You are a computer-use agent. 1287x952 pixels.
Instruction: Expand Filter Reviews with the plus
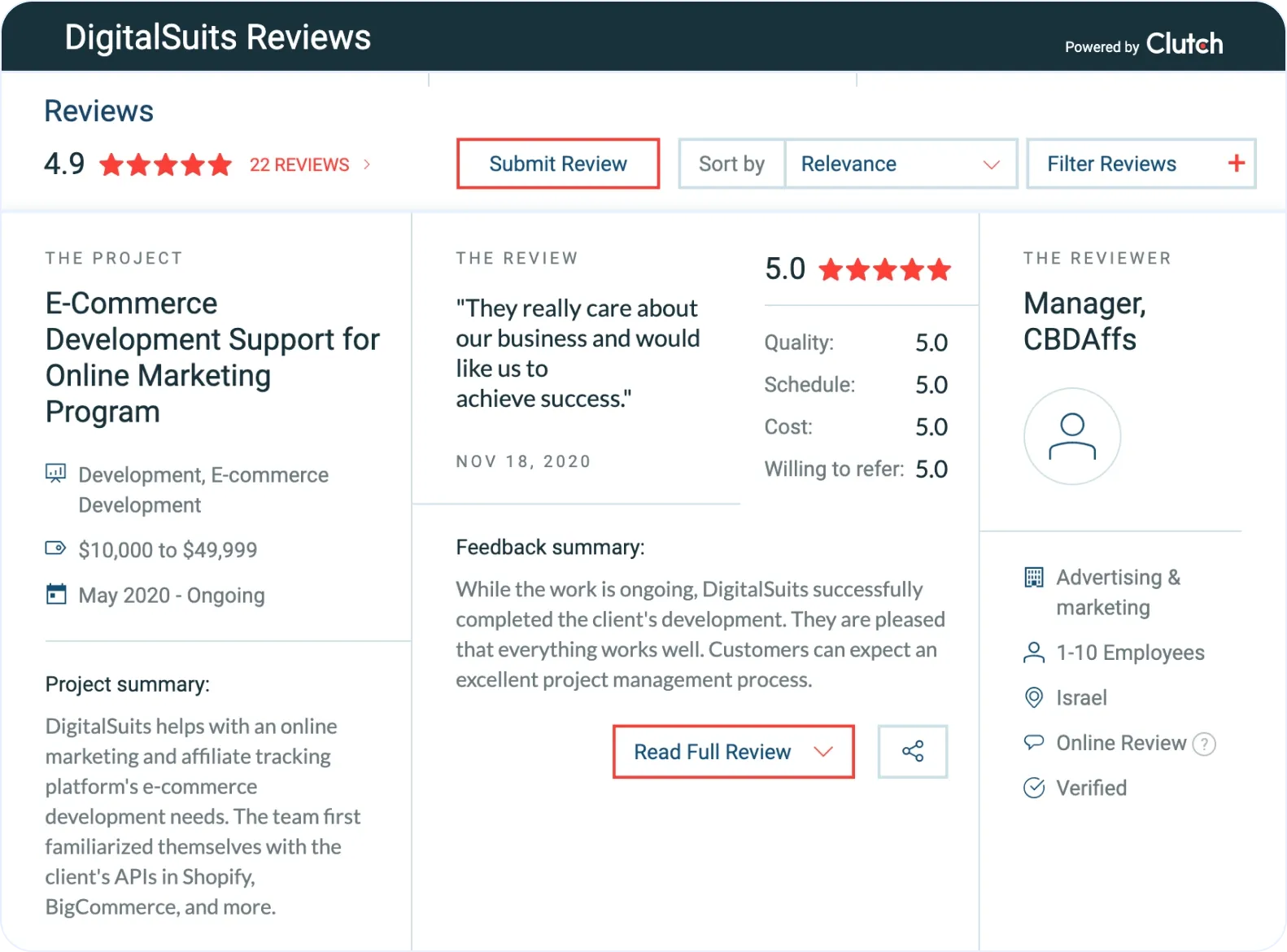tap(1236, 164)
